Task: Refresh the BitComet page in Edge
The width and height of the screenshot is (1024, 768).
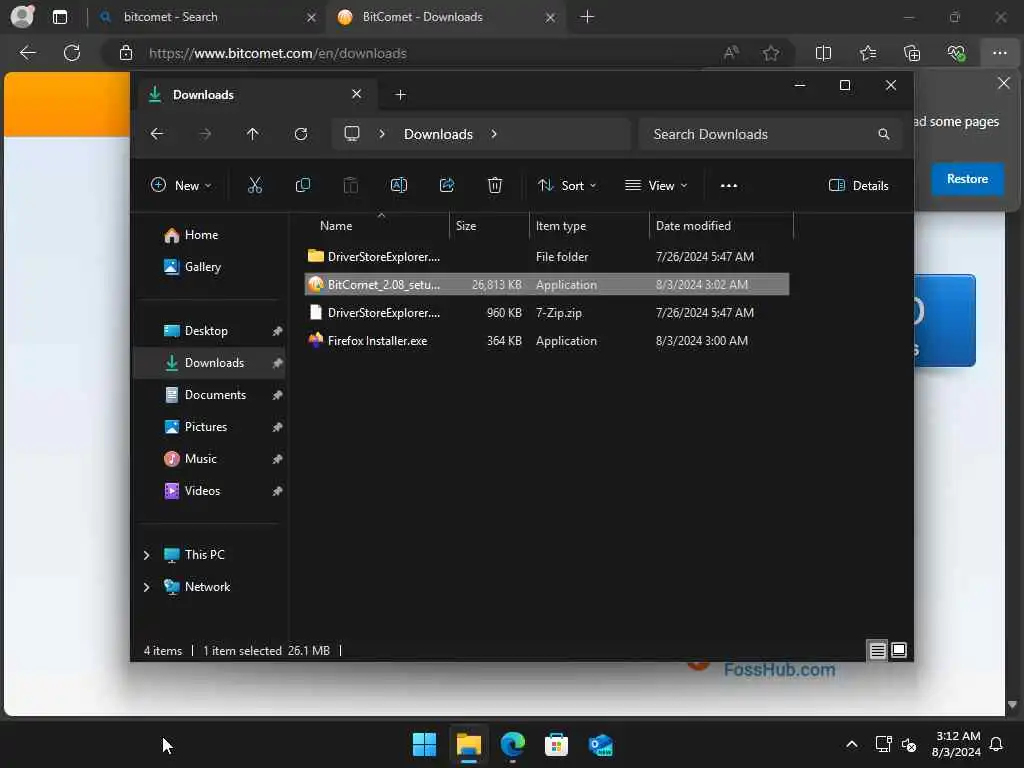Action: [72, 53]
